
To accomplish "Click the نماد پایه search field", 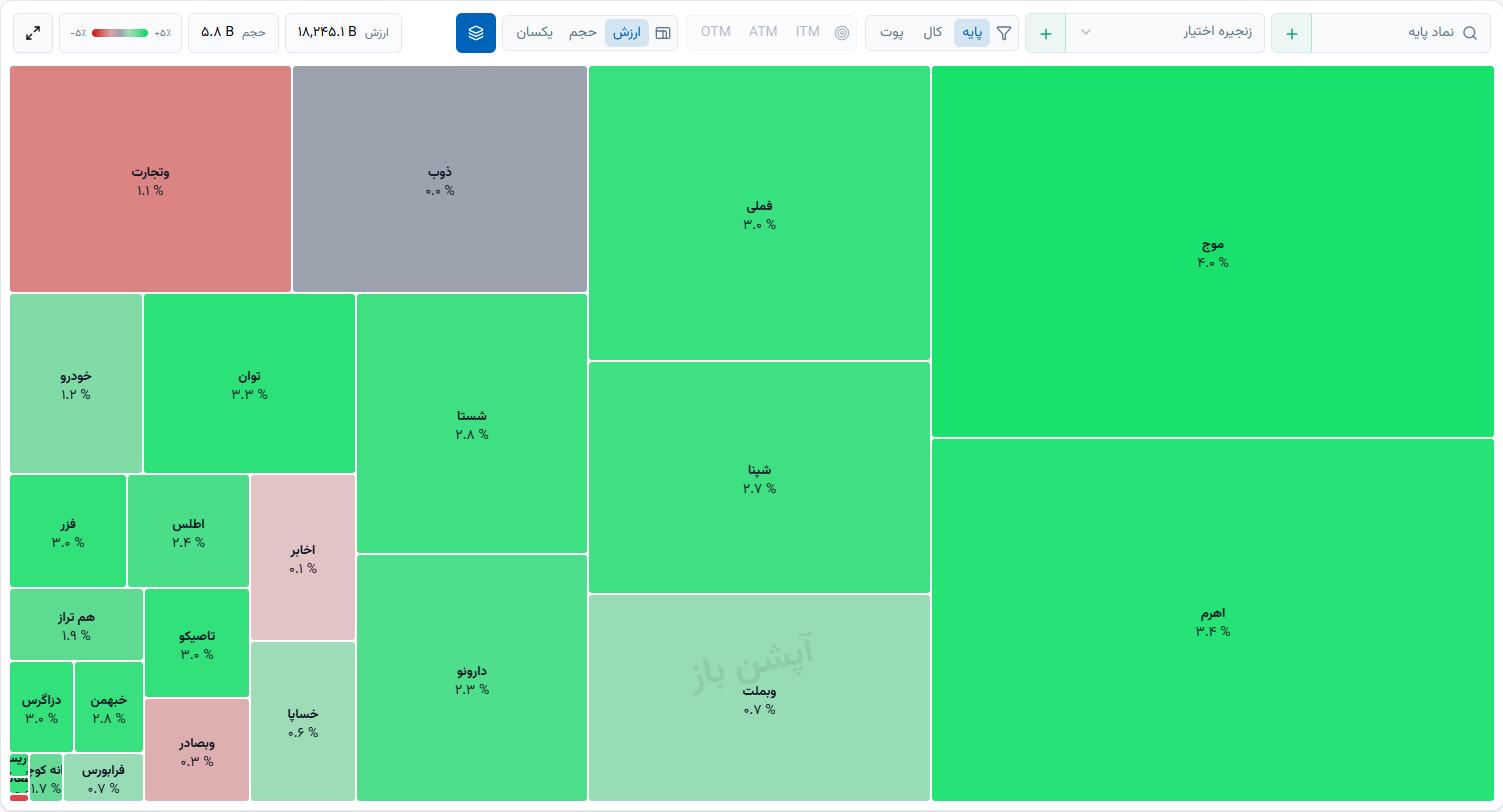I will tap(1401, 33).
